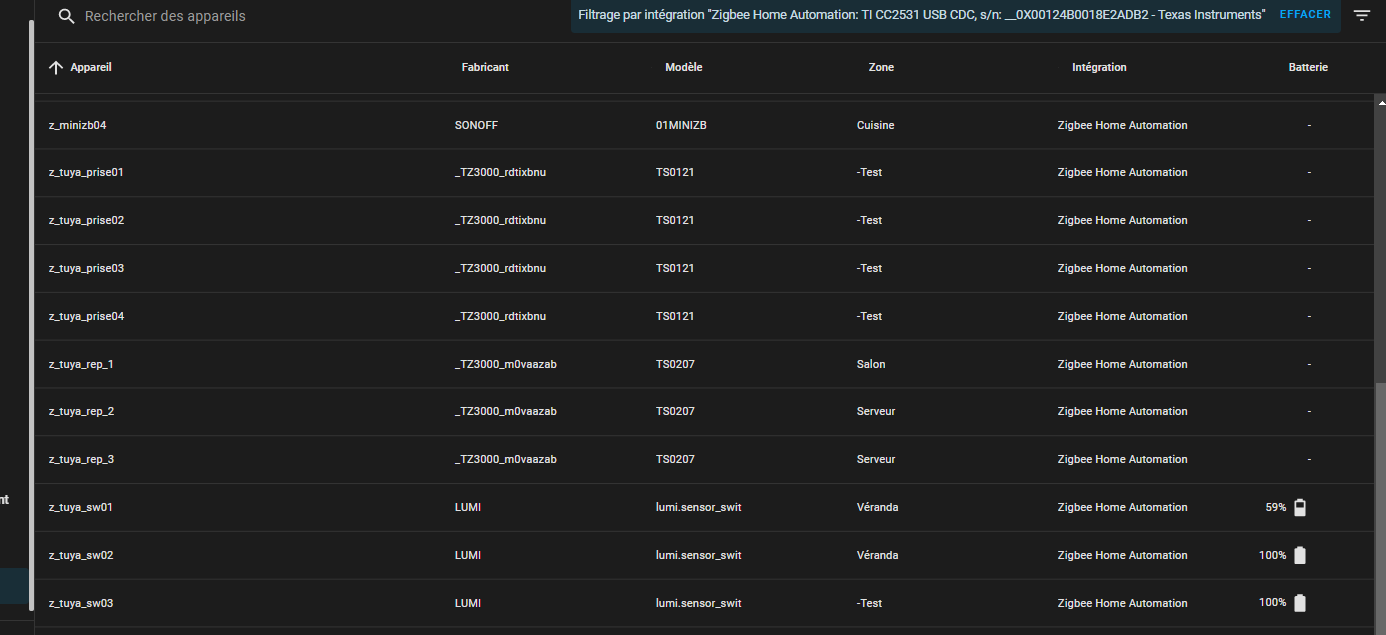Sort by the Batterie column header
This screenshot has width=1386, height=635.
tap(1308, 67)
